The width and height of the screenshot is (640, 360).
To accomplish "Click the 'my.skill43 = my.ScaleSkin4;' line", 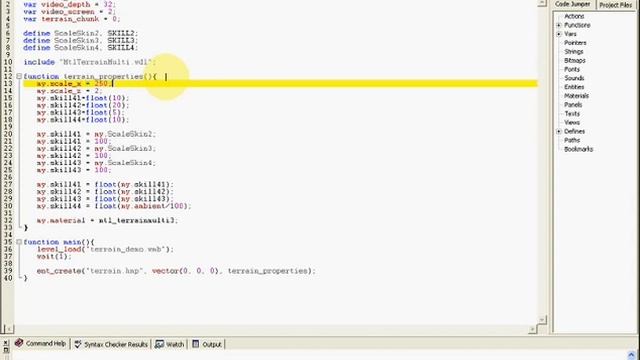I will [x=96, y=163].
